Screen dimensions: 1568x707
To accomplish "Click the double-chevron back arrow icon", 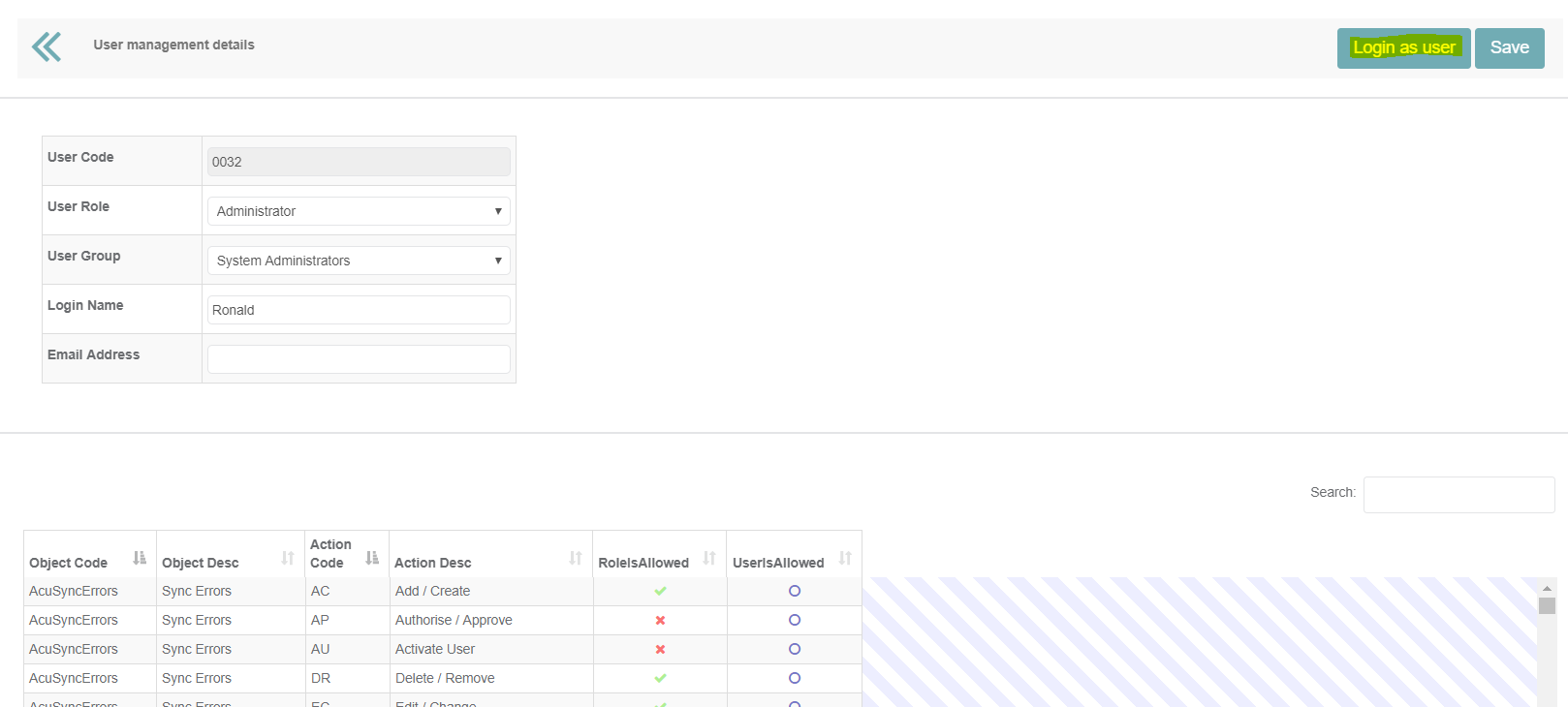I will coord(47,46).
